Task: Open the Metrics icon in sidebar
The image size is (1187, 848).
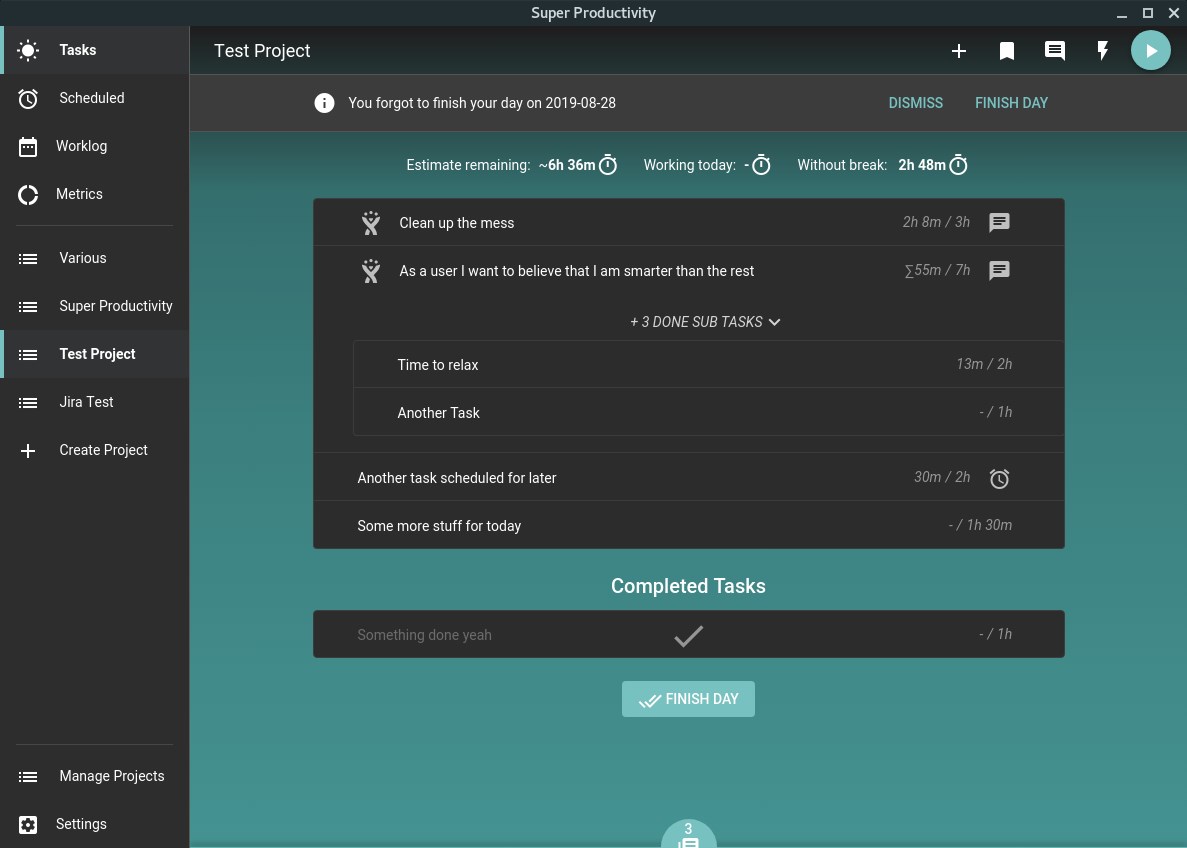Action: (x=28, y=194)
